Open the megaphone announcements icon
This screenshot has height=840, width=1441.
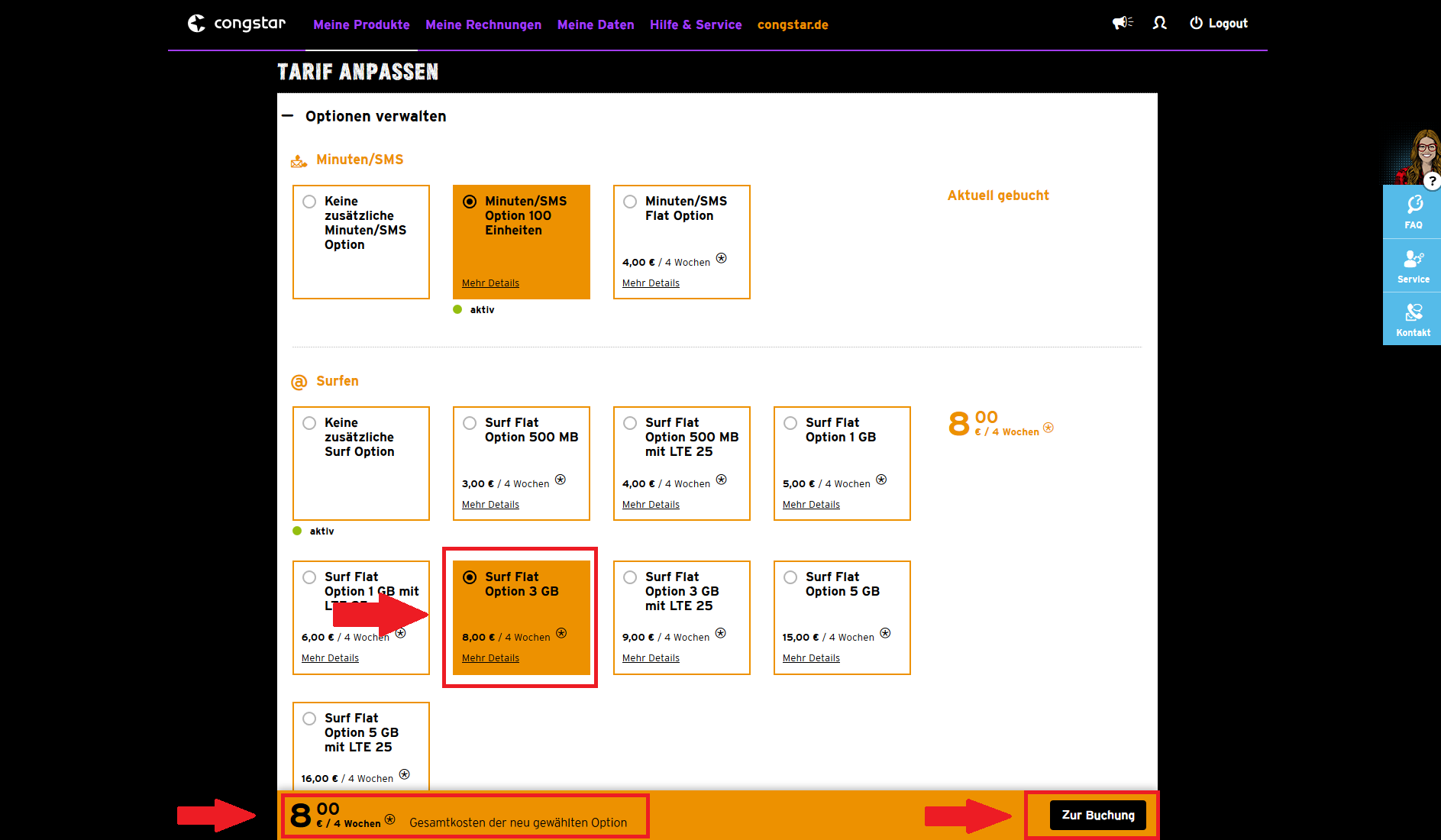click(1122, 23)
